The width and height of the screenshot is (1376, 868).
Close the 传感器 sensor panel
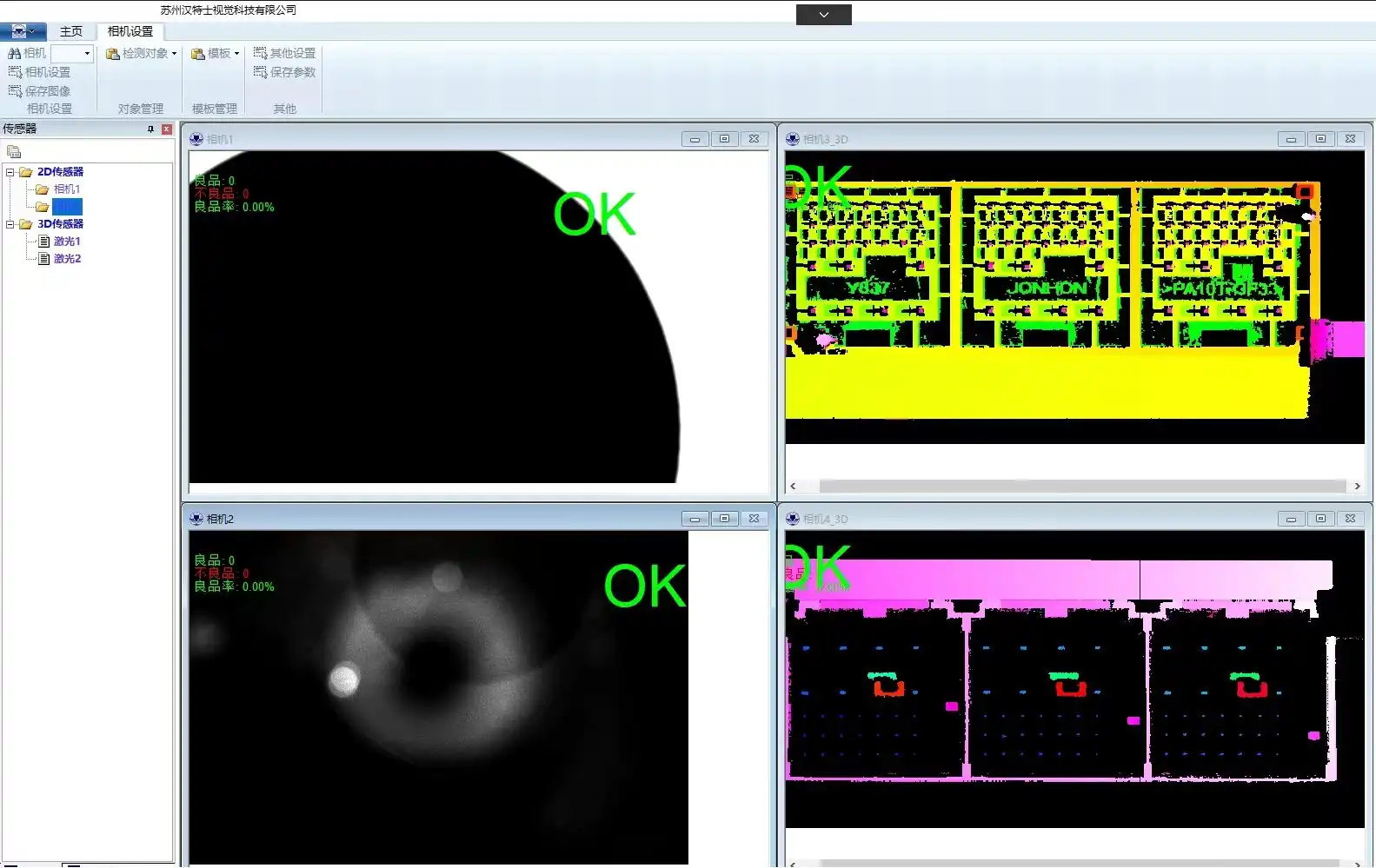point(167,129)
